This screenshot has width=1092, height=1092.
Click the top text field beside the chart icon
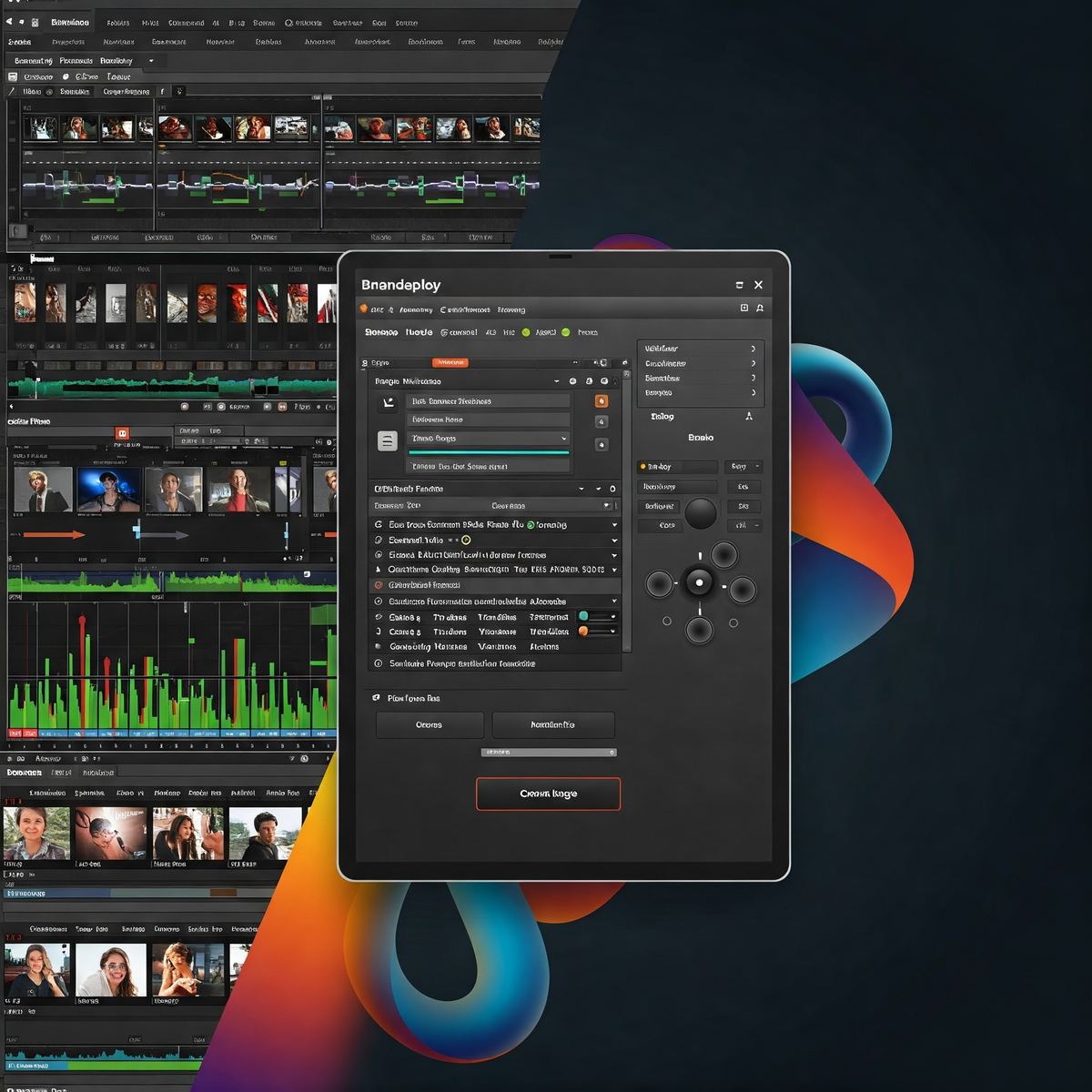pyautogui.click(x=488, y=401)
